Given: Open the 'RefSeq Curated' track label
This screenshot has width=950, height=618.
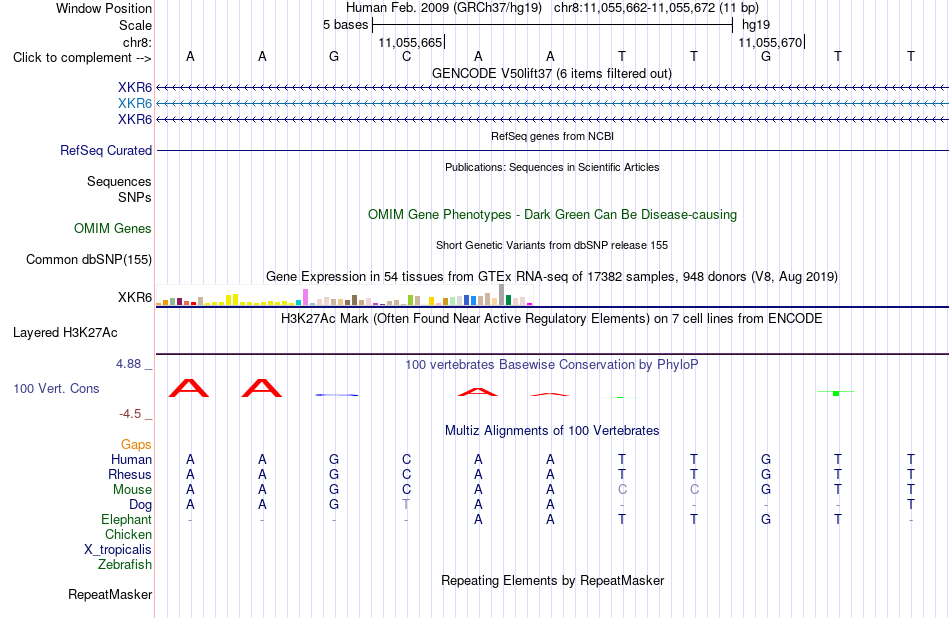Looking at the screenshot, I should pyautogui.click(x=105, y=150).
